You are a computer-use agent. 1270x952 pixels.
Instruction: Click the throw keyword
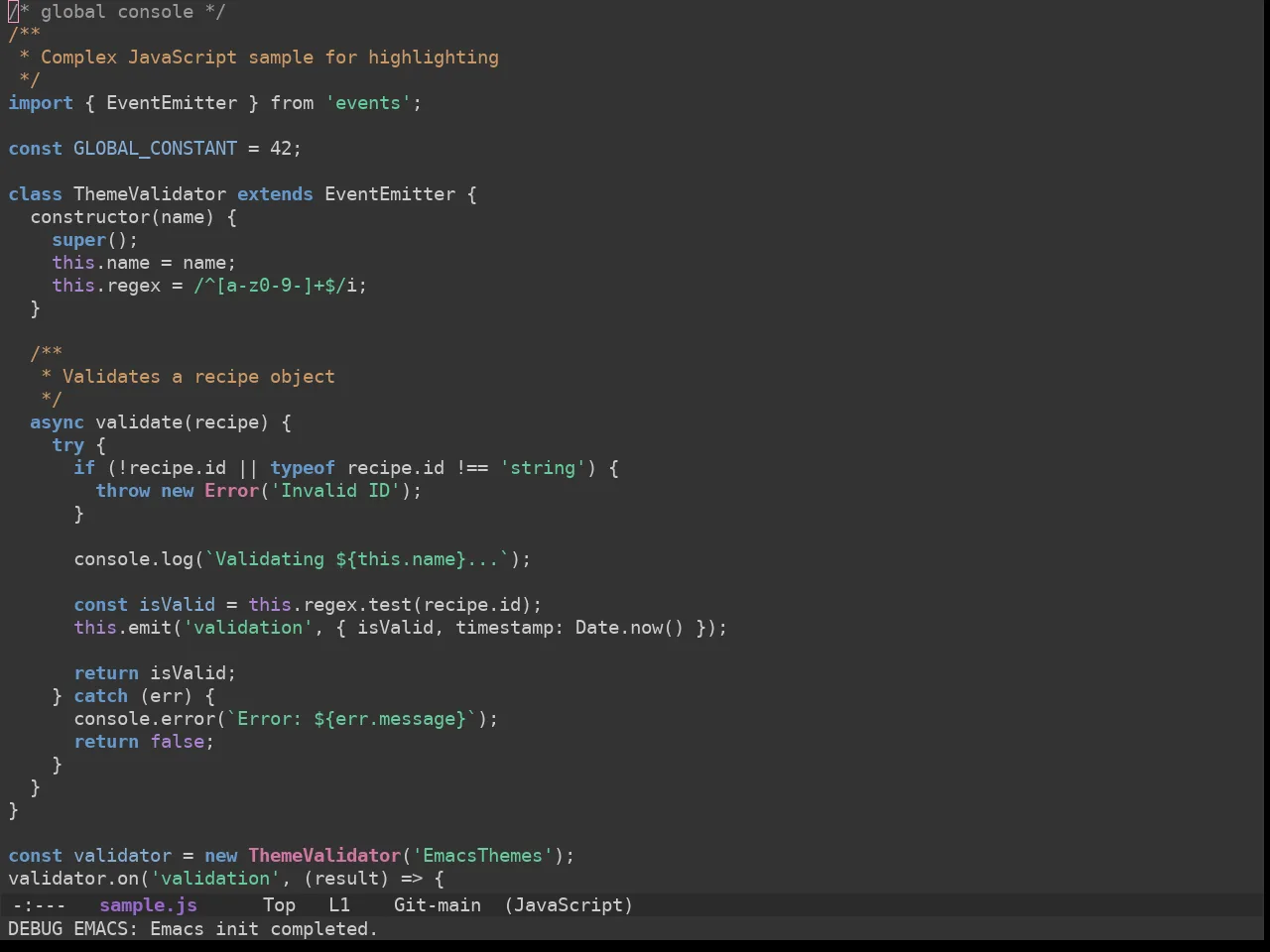pos(122,491)
